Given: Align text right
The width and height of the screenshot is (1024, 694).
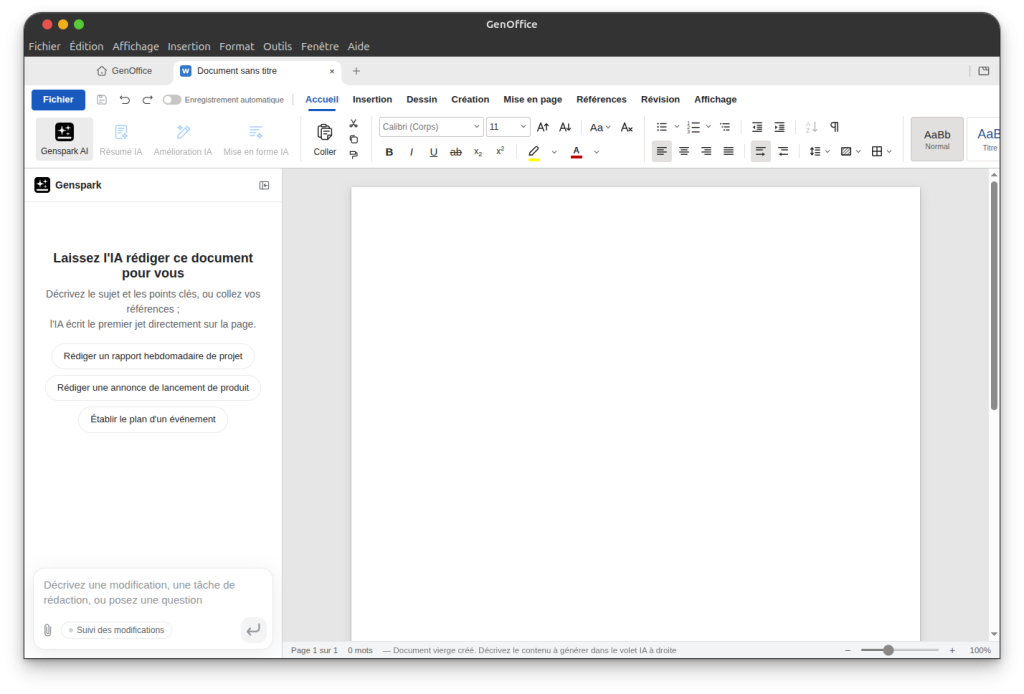Looking at the screenshot, I should coord(706,151).
